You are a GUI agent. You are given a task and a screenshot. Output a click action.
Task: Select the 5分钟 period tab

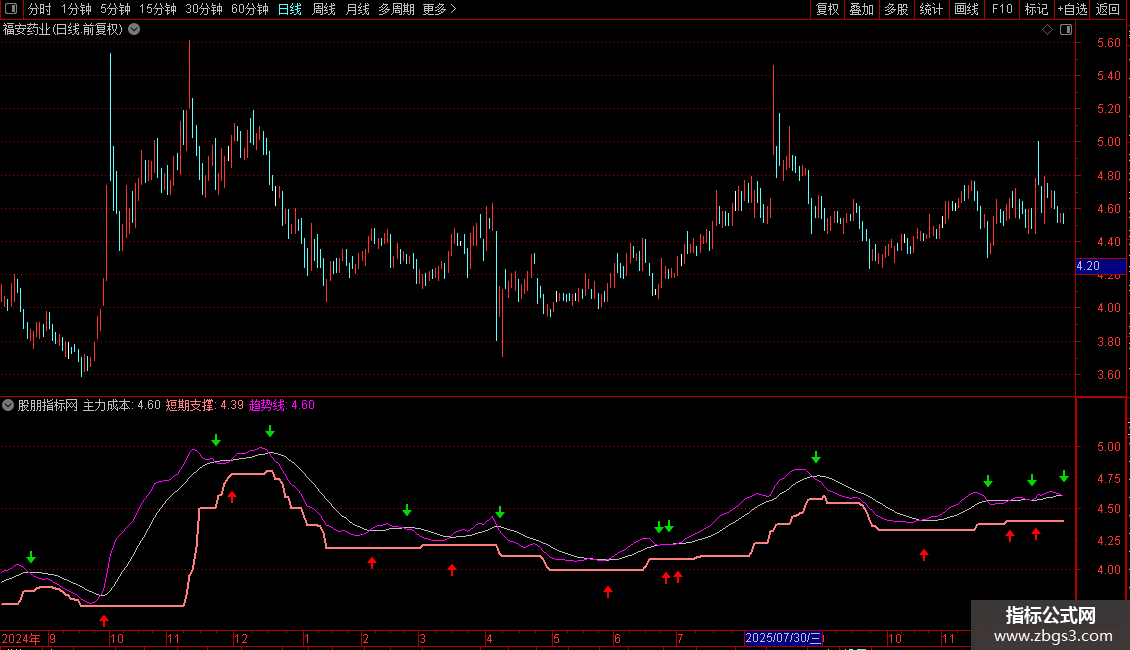115,9
